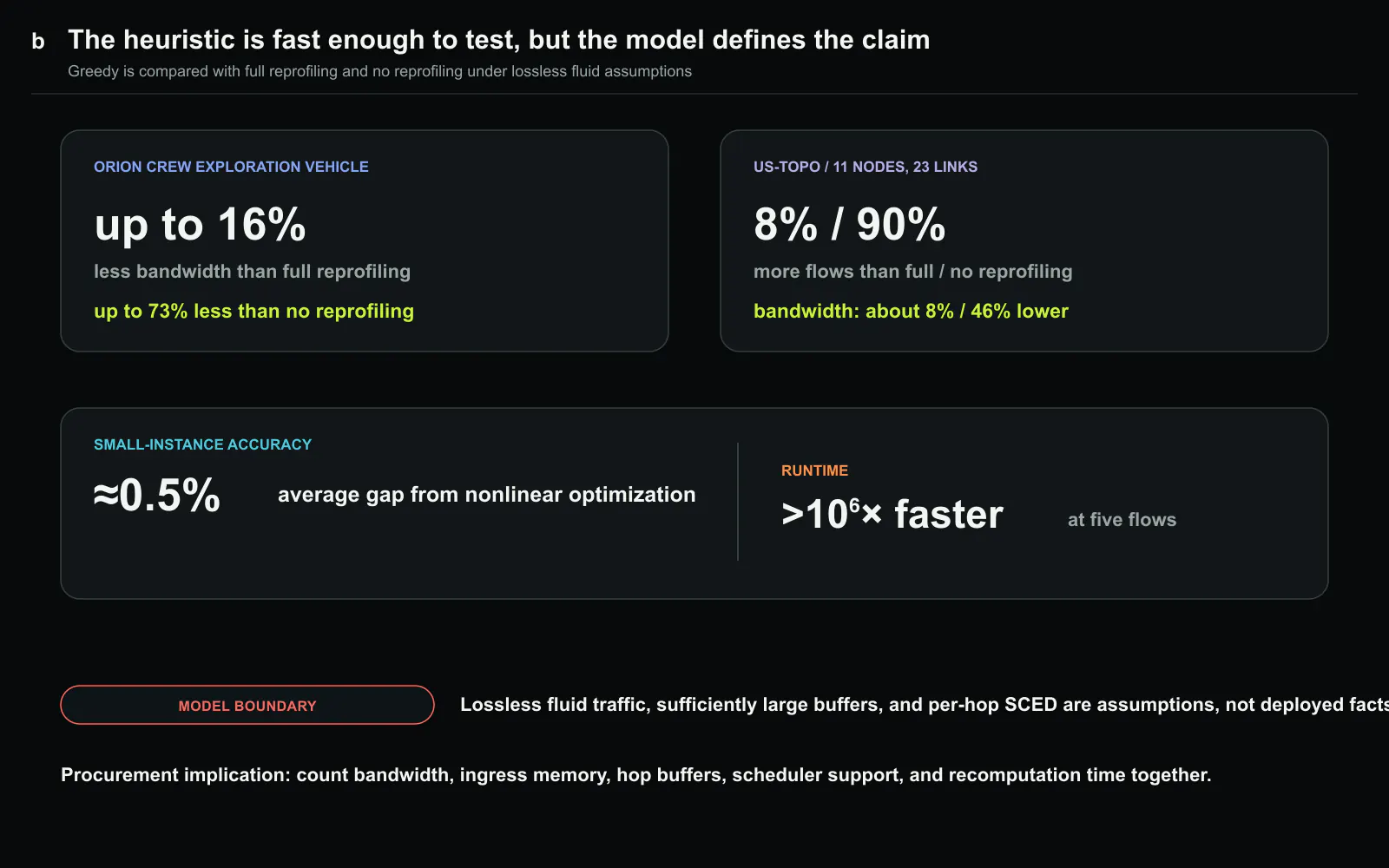Viewport: 1389px width, 868px height.
Task: Click the orange RUNTIME label
Action: (x=814, y=470)
